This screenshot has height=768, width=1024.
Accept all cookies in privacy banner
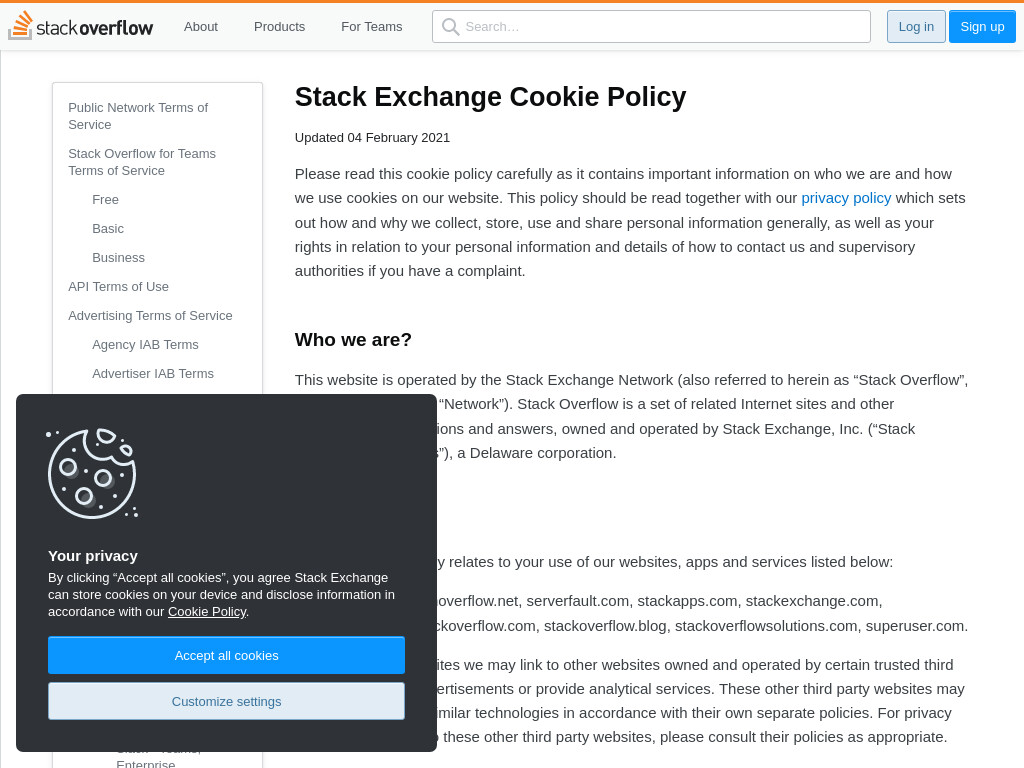coord(227,655)
